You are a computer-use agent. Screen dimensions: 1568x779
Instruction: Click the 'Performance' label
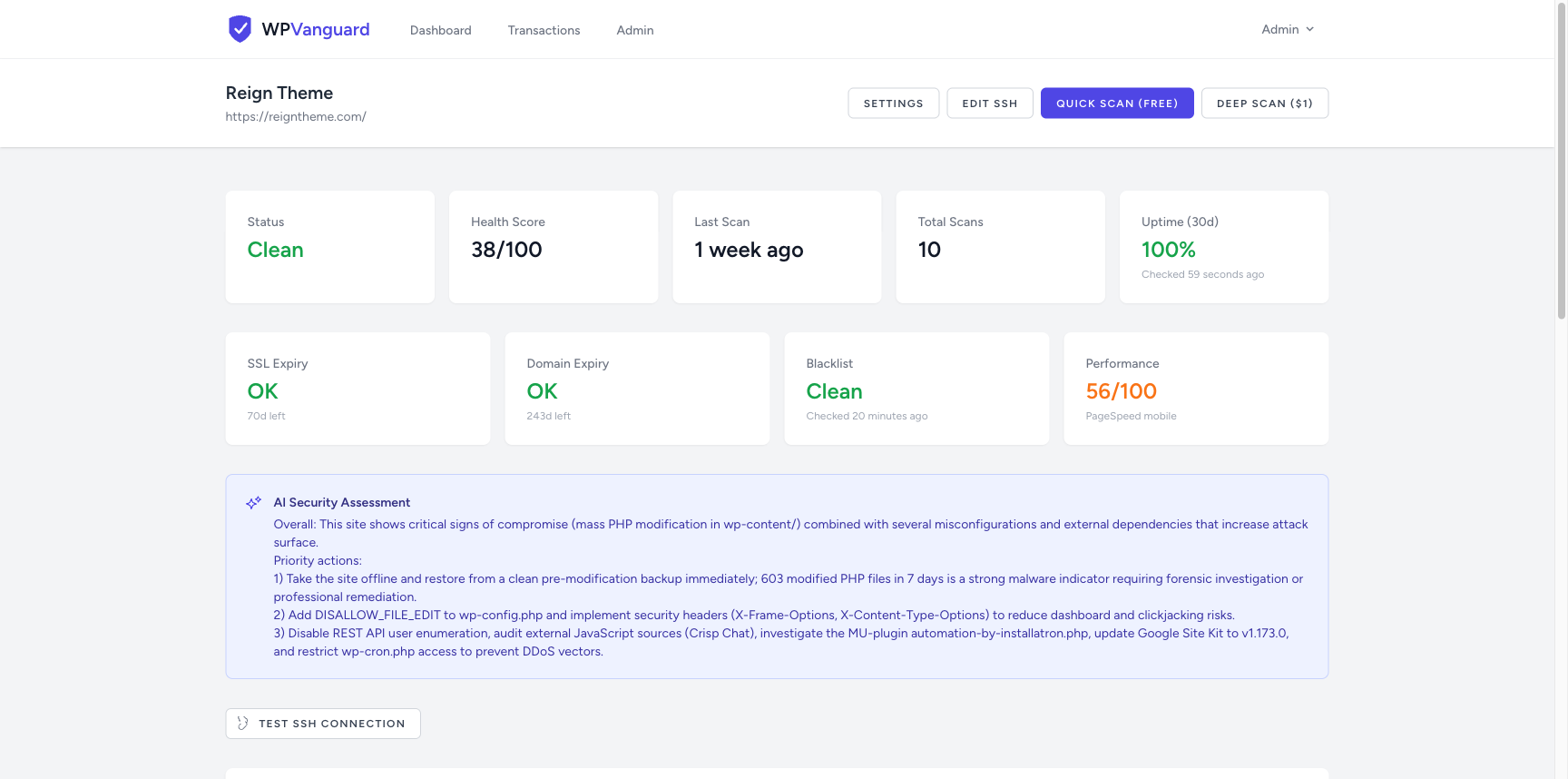click(x=1122, y=363)
